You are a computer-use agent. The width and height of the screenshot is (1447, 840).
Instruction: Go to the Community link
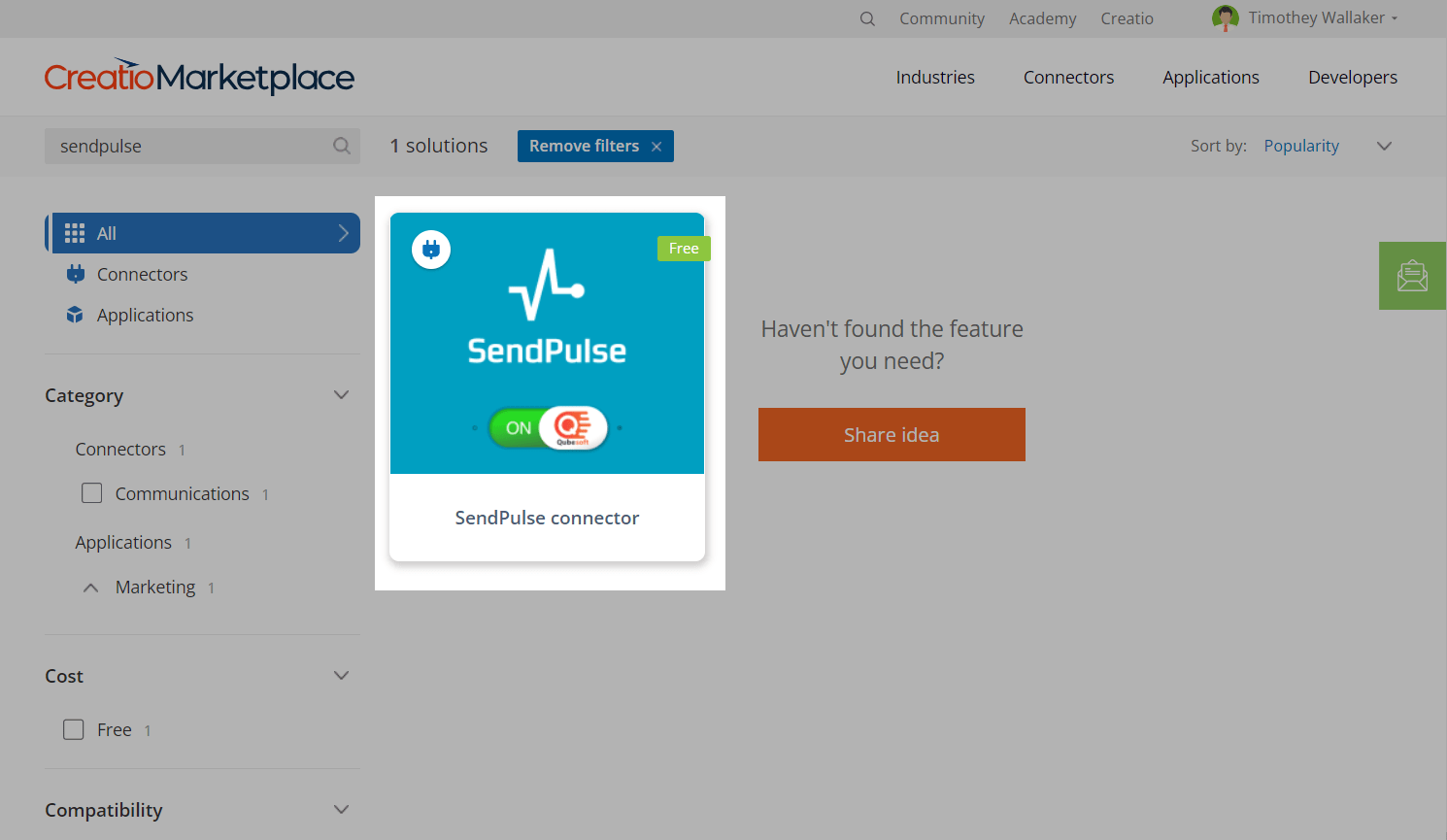[x=942, y=18]
